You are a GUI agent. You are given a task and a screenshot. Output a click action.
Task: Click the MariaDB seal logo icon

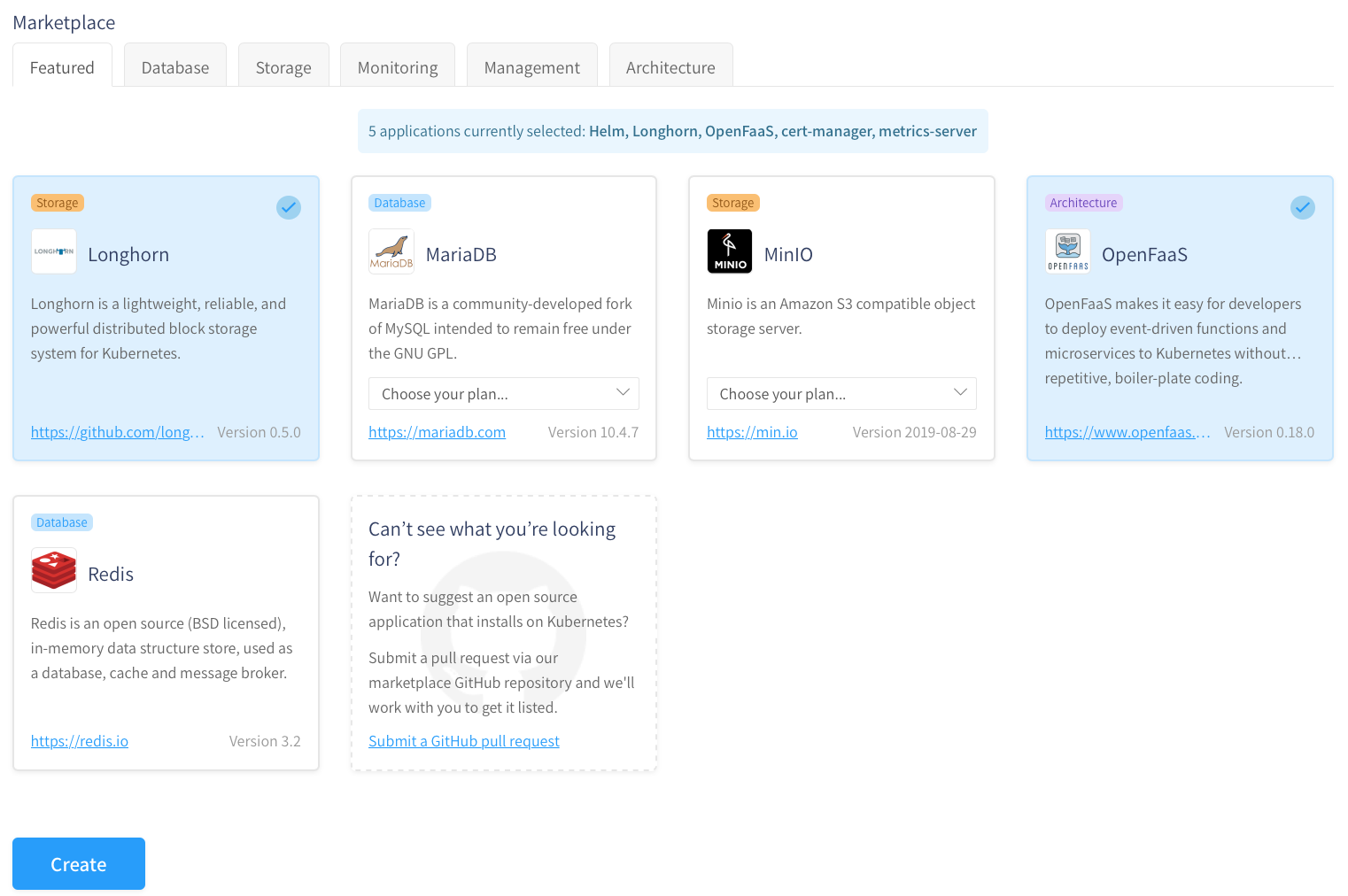tap(391, 252)
